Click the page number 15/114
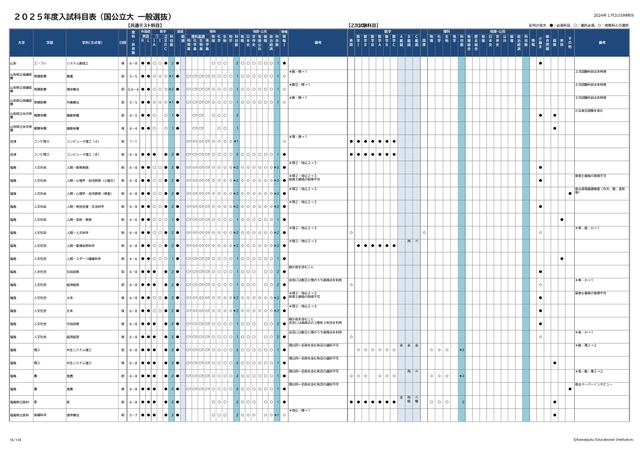644x455 pixels. [x=15, y=437]
